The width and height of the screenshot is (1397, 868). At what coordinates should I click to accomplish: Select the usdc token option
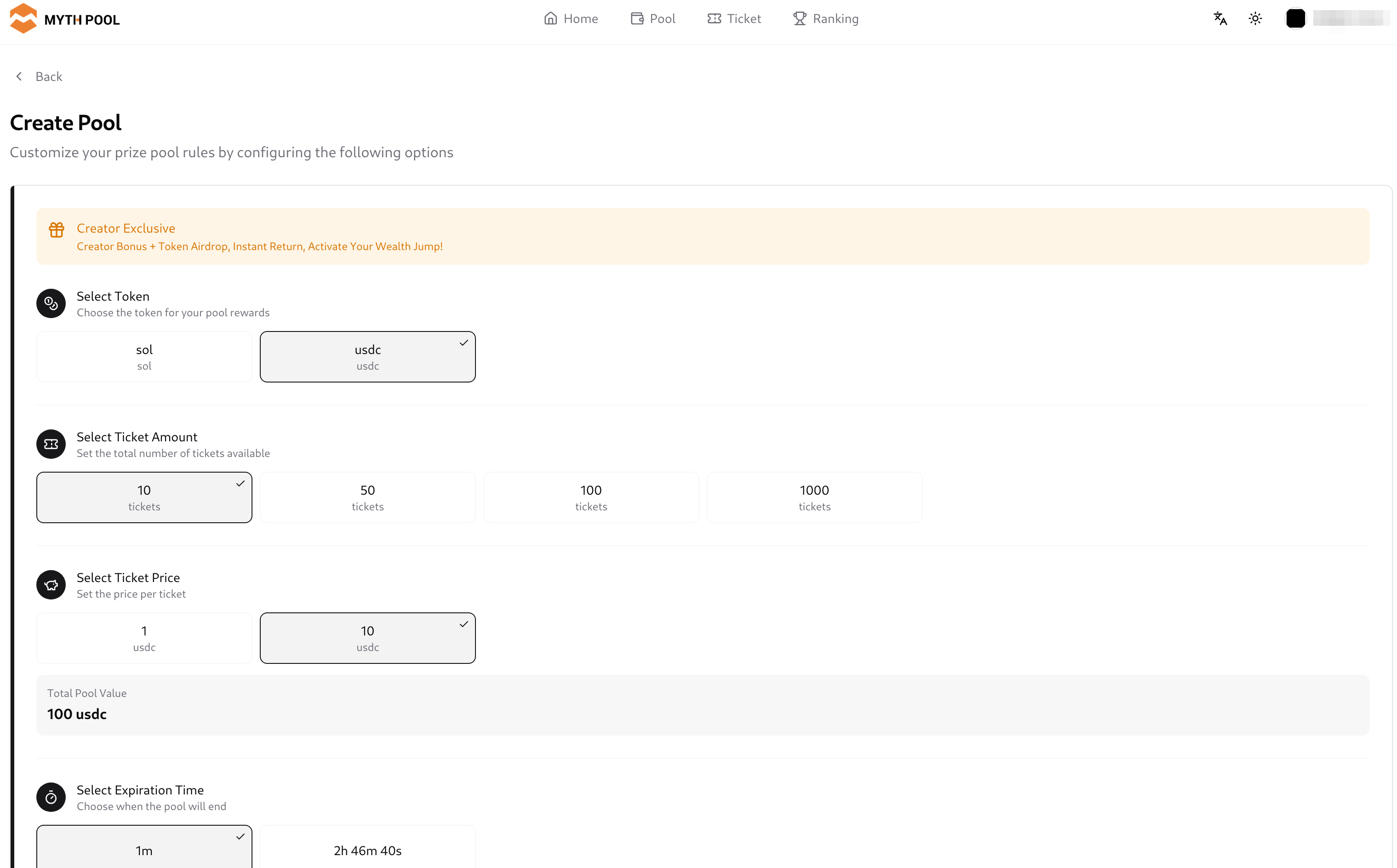367,356
